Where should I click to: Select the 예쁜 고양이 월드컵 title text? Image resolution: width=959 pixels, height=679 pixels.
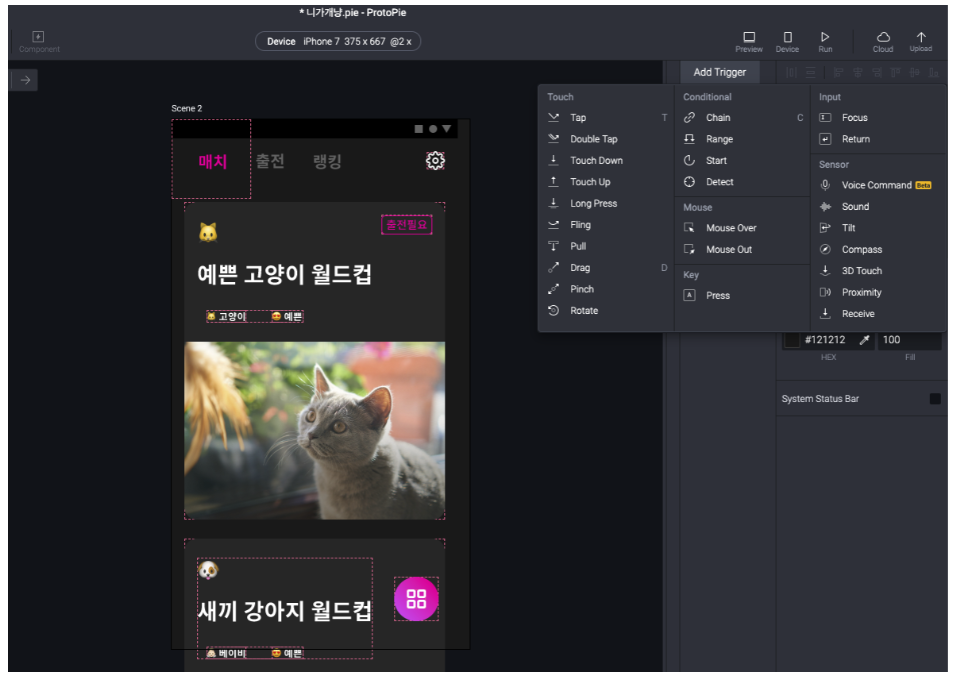tap(284, 274)
